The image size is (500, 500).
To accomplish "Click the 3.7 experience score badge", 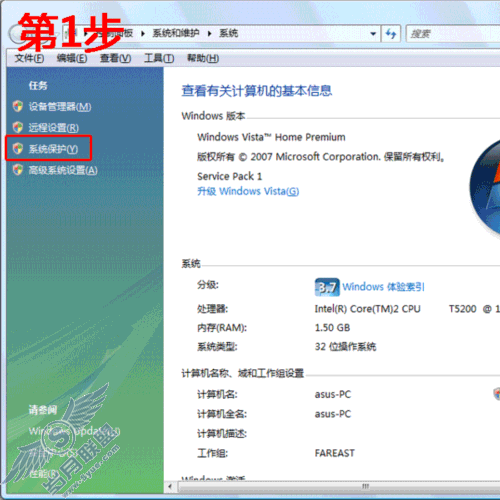I will (x=327, y=287).
